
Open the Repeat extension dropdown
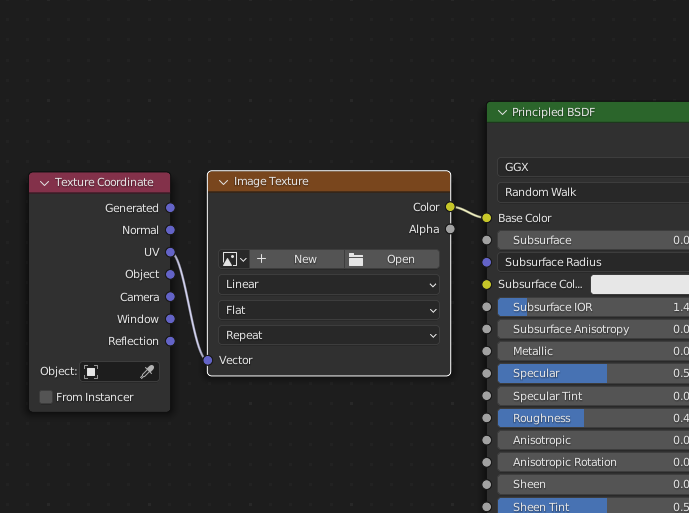tap(329, 335)
